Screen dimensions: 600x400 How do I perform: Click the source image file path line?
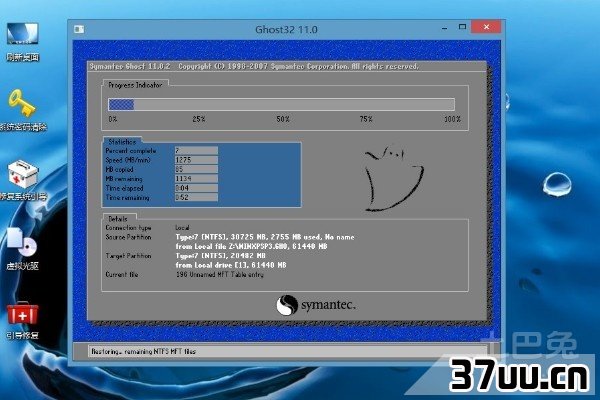point(251,247)
